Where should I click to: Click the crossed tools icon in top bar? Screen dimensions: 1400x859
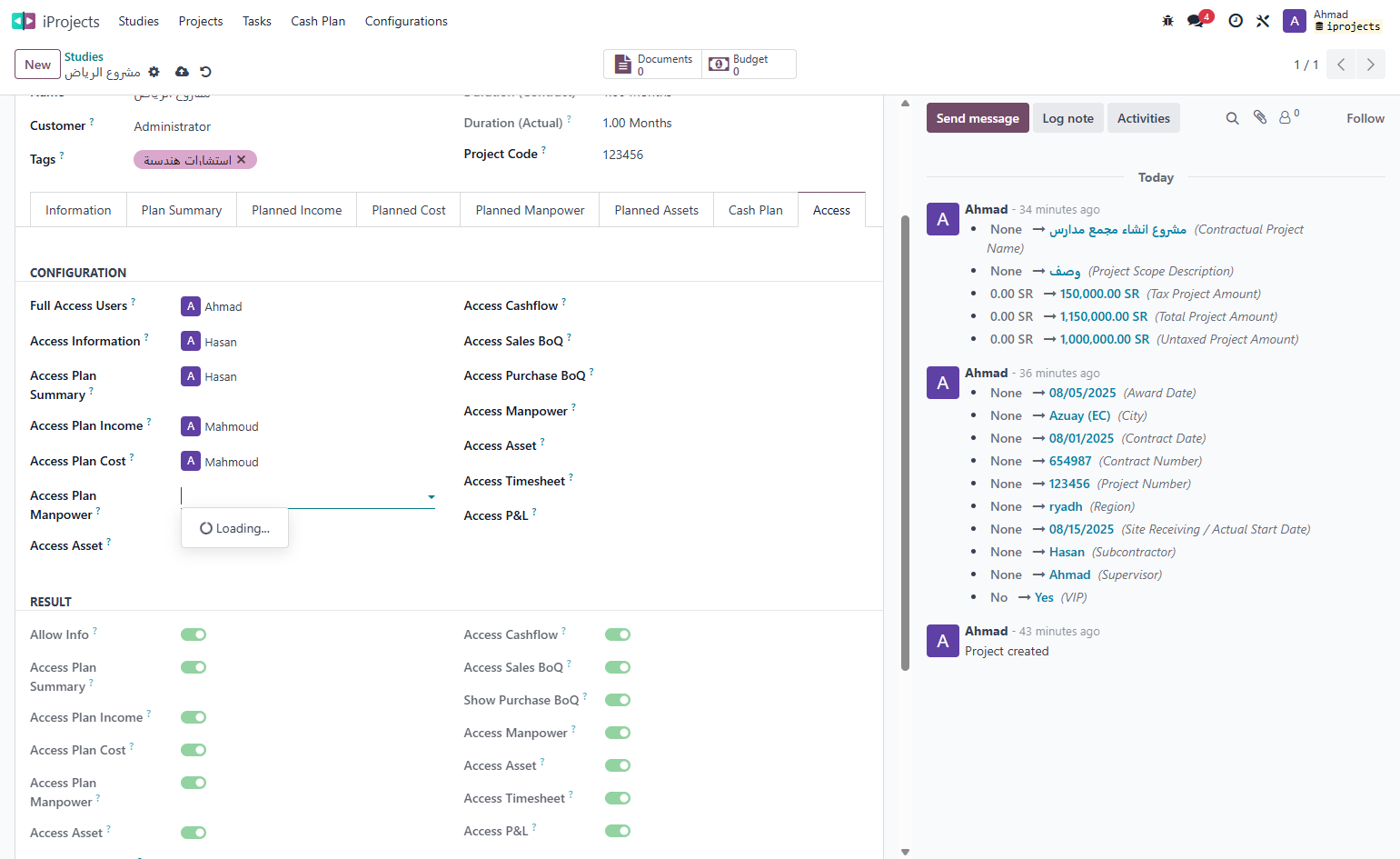point(1263,21)
